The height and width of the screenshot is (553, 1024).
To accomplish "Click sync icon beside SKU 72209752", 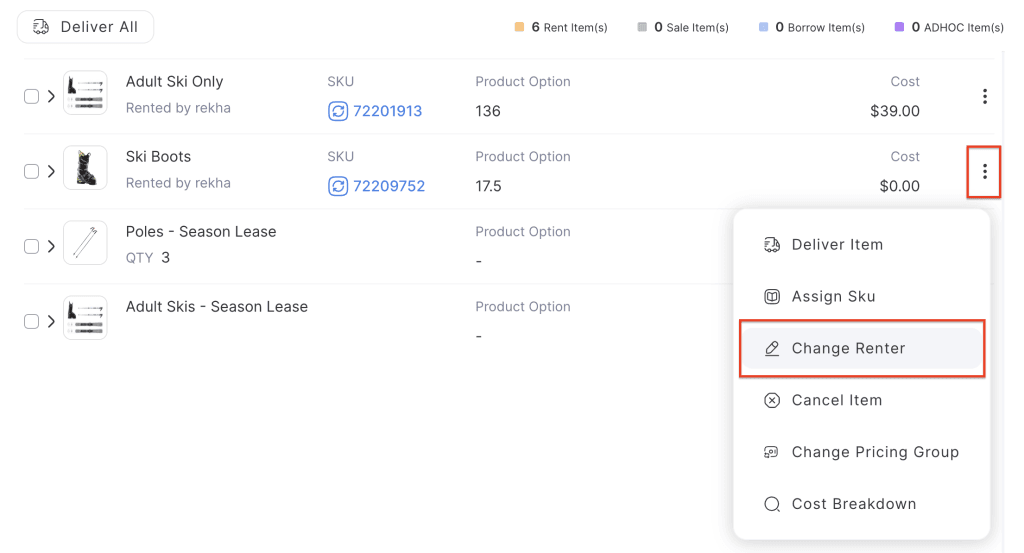I will [x=338, y=186].
